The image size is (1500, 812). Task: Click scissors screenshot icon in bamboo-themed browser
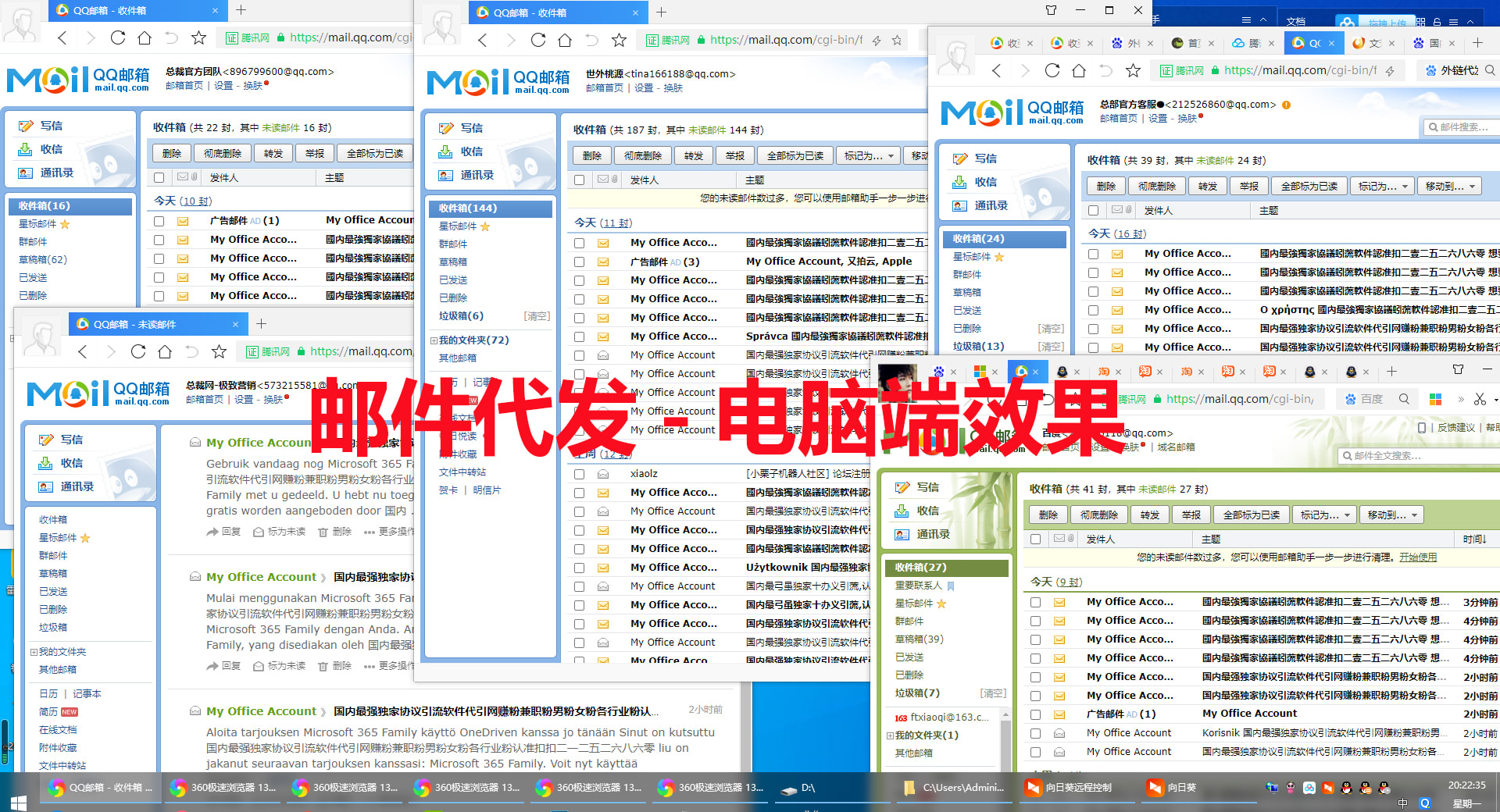[x=1480, y=399]
